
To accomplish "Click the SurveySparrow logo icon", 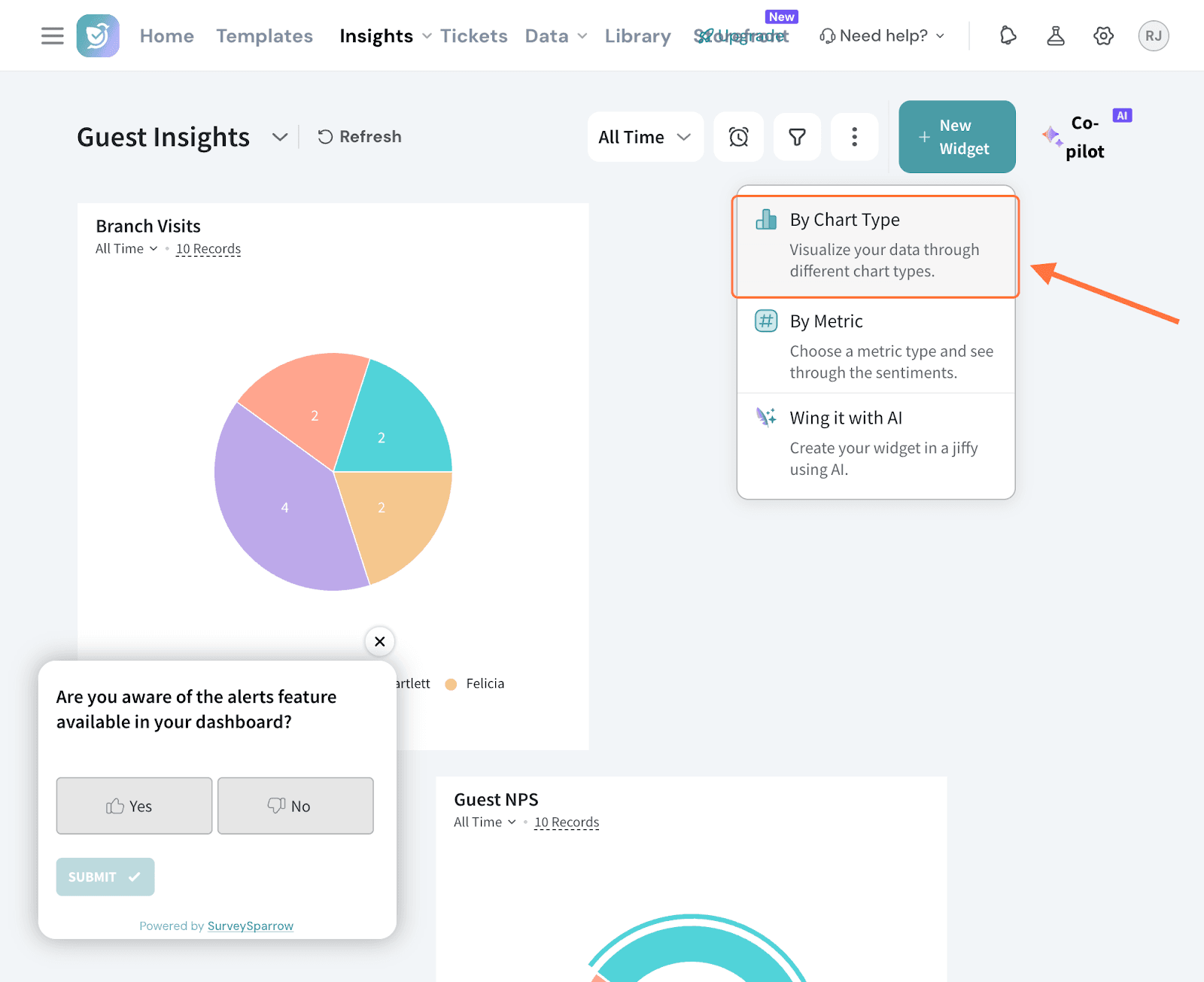I will (98, 35).
